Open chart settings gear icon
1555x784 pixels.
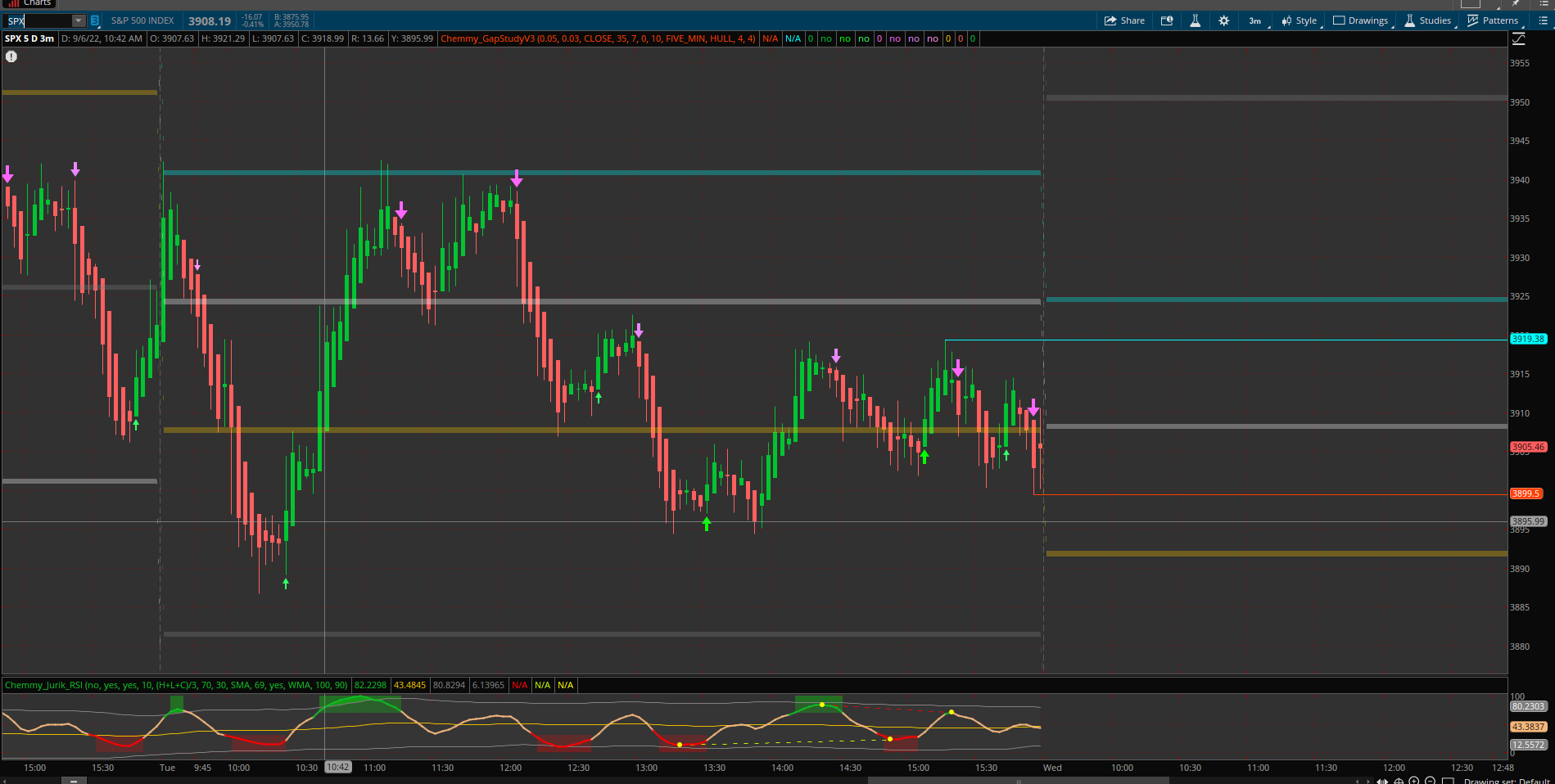click(1223, 20)
